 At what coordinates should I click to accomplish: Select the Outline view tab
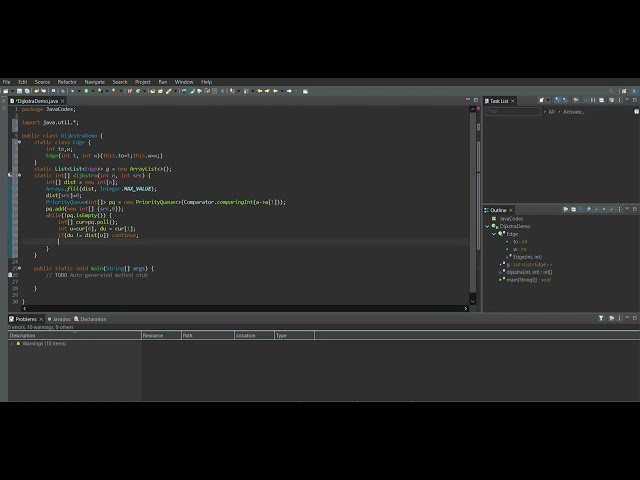498,210
